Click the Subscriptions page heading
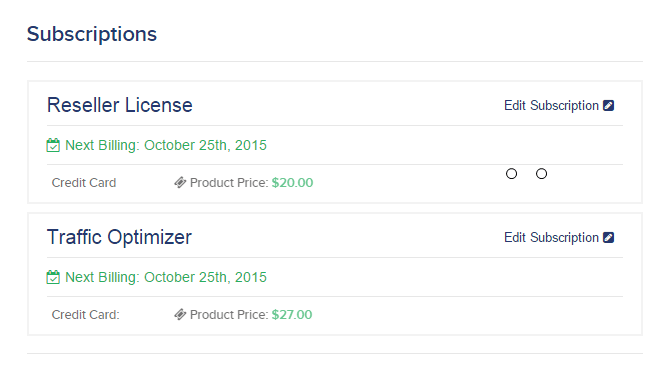 92,34
